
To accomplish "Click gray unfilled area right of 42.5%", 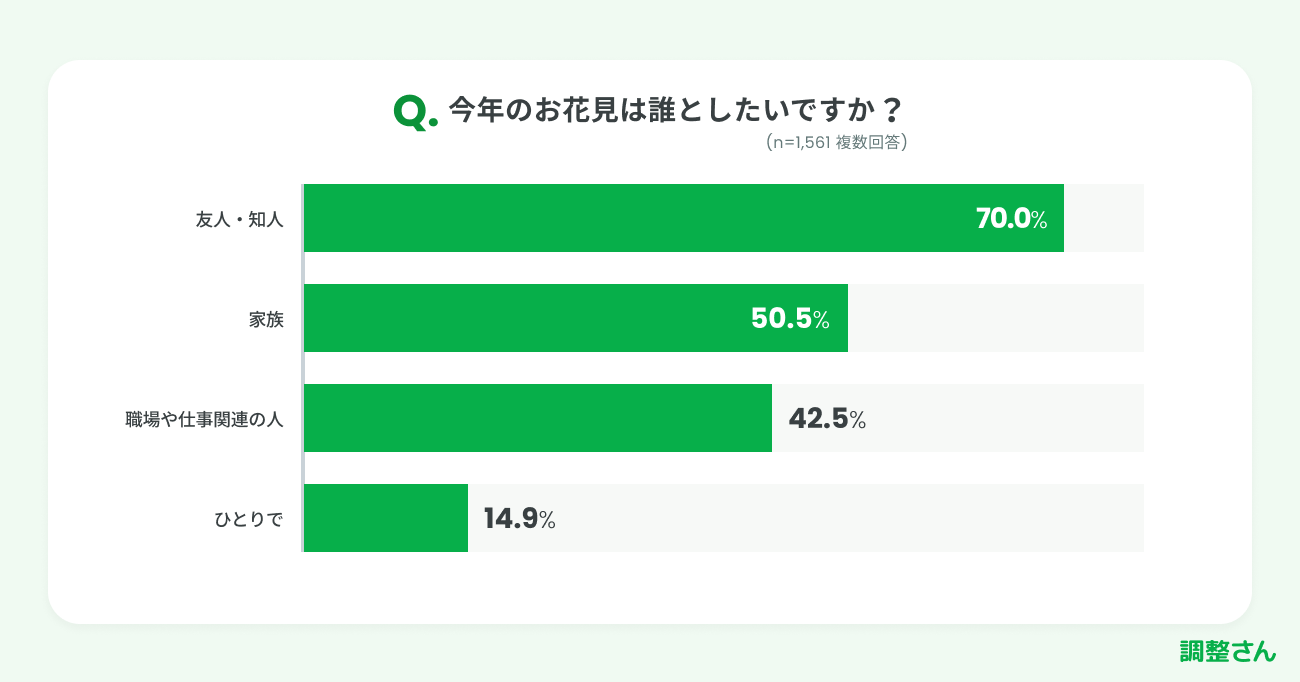I will point(1005,418).
